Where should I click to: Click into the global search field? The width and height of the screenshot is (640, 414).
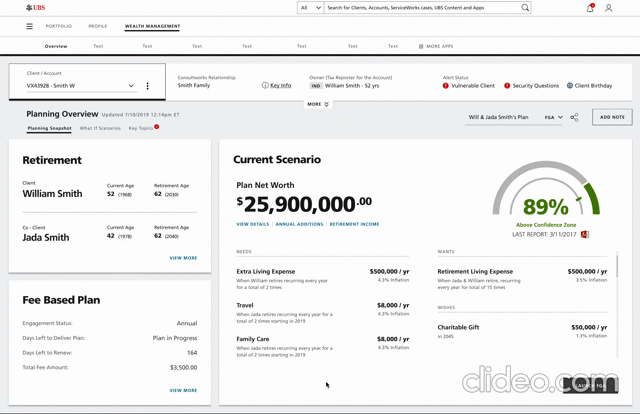coord(422,7)
